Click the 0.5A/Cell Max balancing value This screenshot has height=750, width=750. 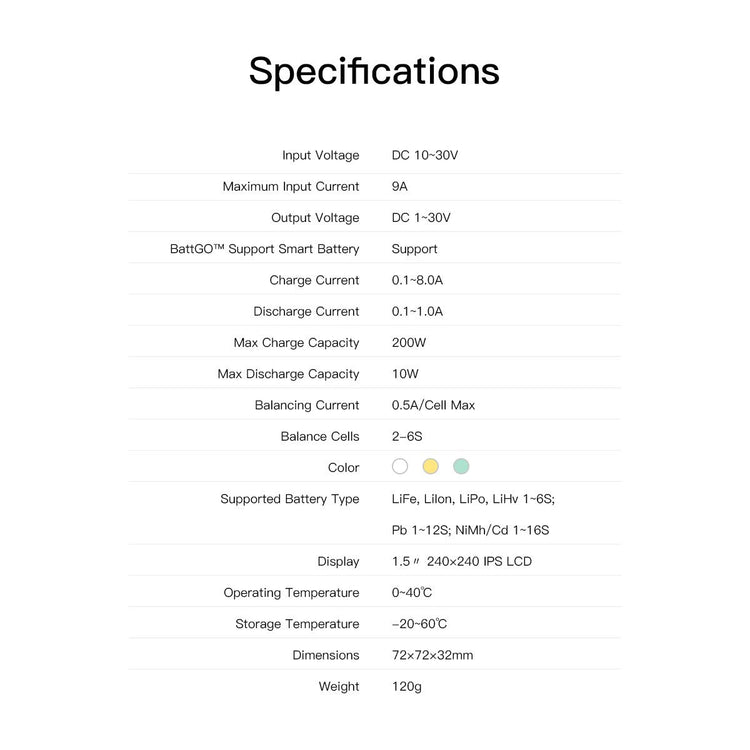click(x=433, y=405)
